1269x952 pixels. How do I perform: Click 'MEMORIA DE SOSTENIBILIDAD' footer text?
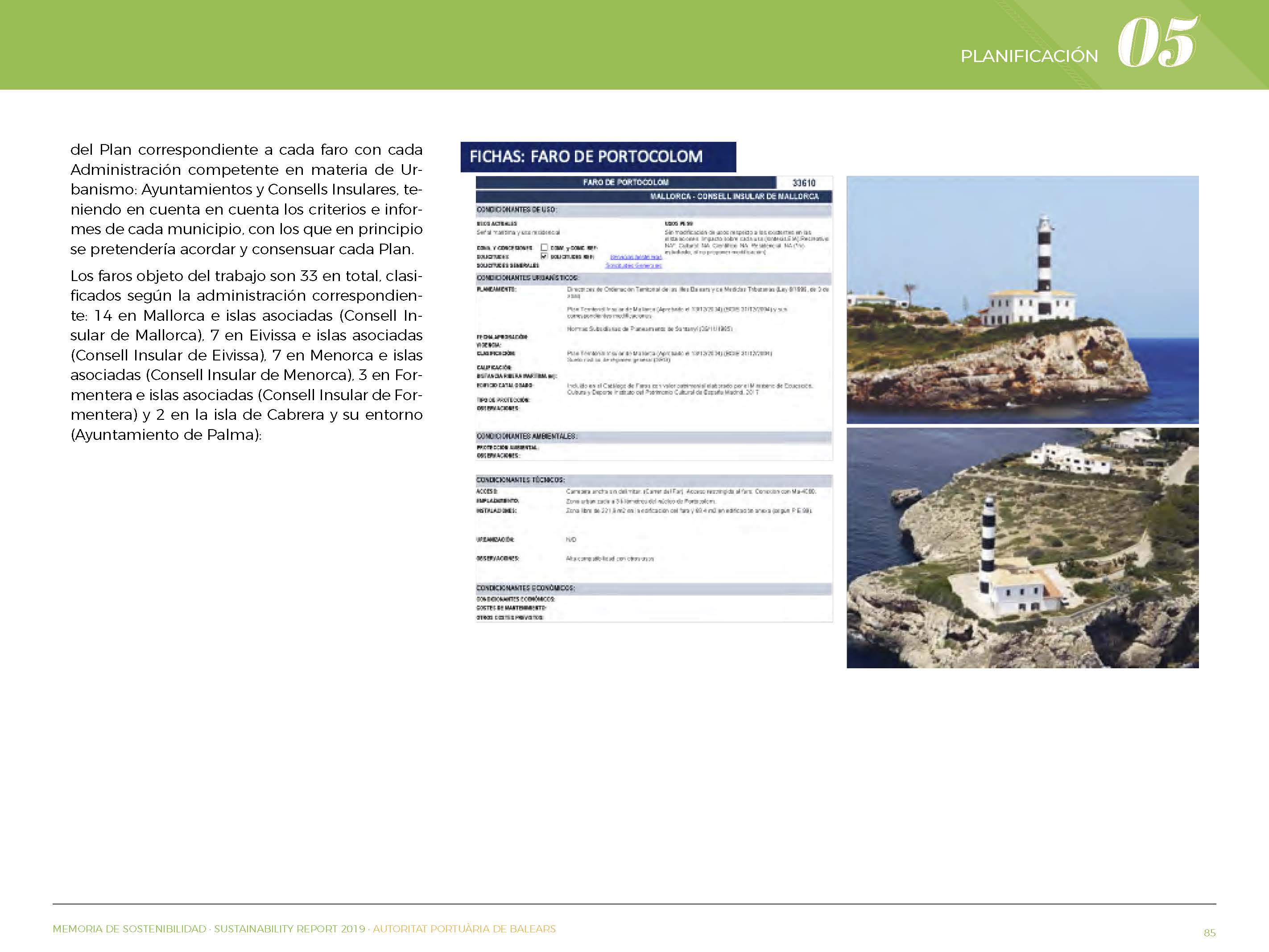click(x=129, y=928)
